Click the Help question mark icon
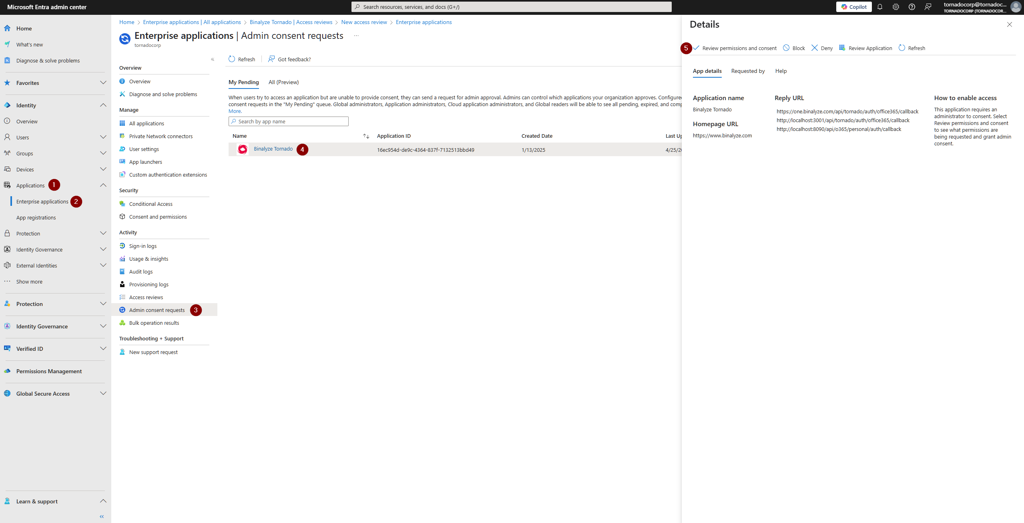 [912, 7]
